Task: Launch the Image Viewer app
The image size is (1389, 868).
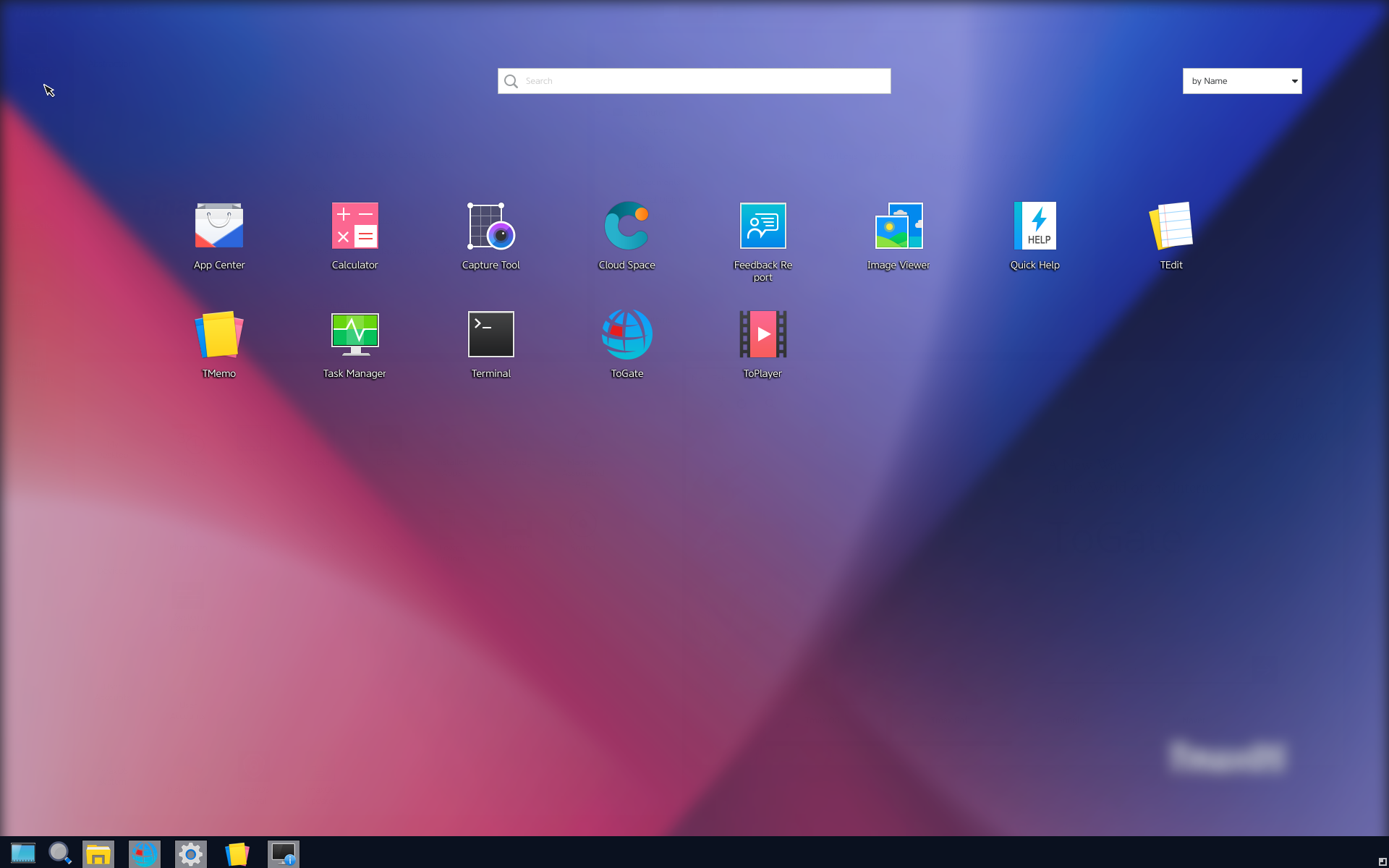Action: 899,226
